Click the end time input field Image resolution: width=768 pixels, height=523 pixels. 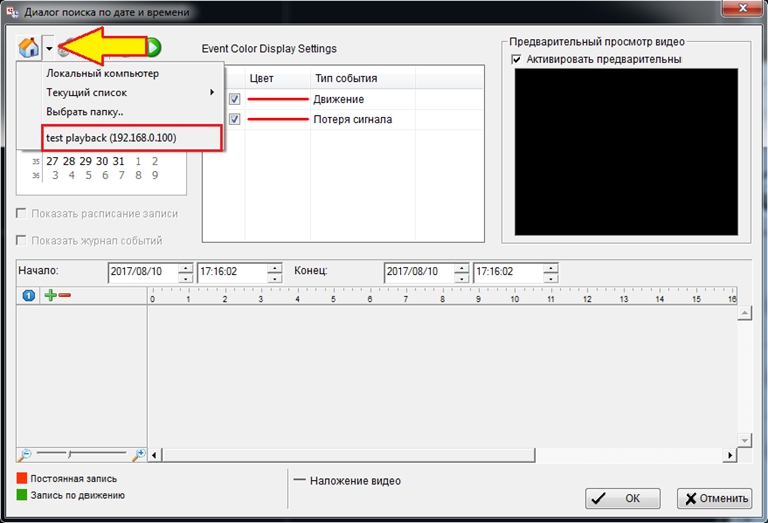pos(506,272)
